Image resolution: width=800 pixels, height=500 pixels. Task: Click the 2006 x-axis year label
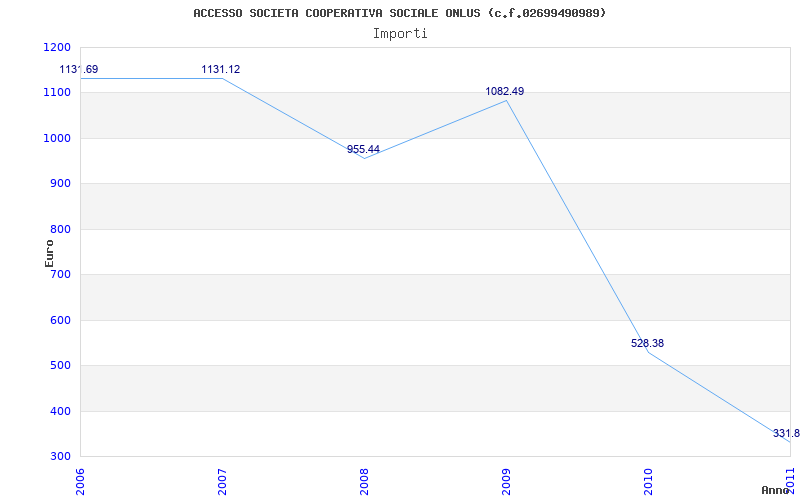pyautogui.click(x=80, y=481)
